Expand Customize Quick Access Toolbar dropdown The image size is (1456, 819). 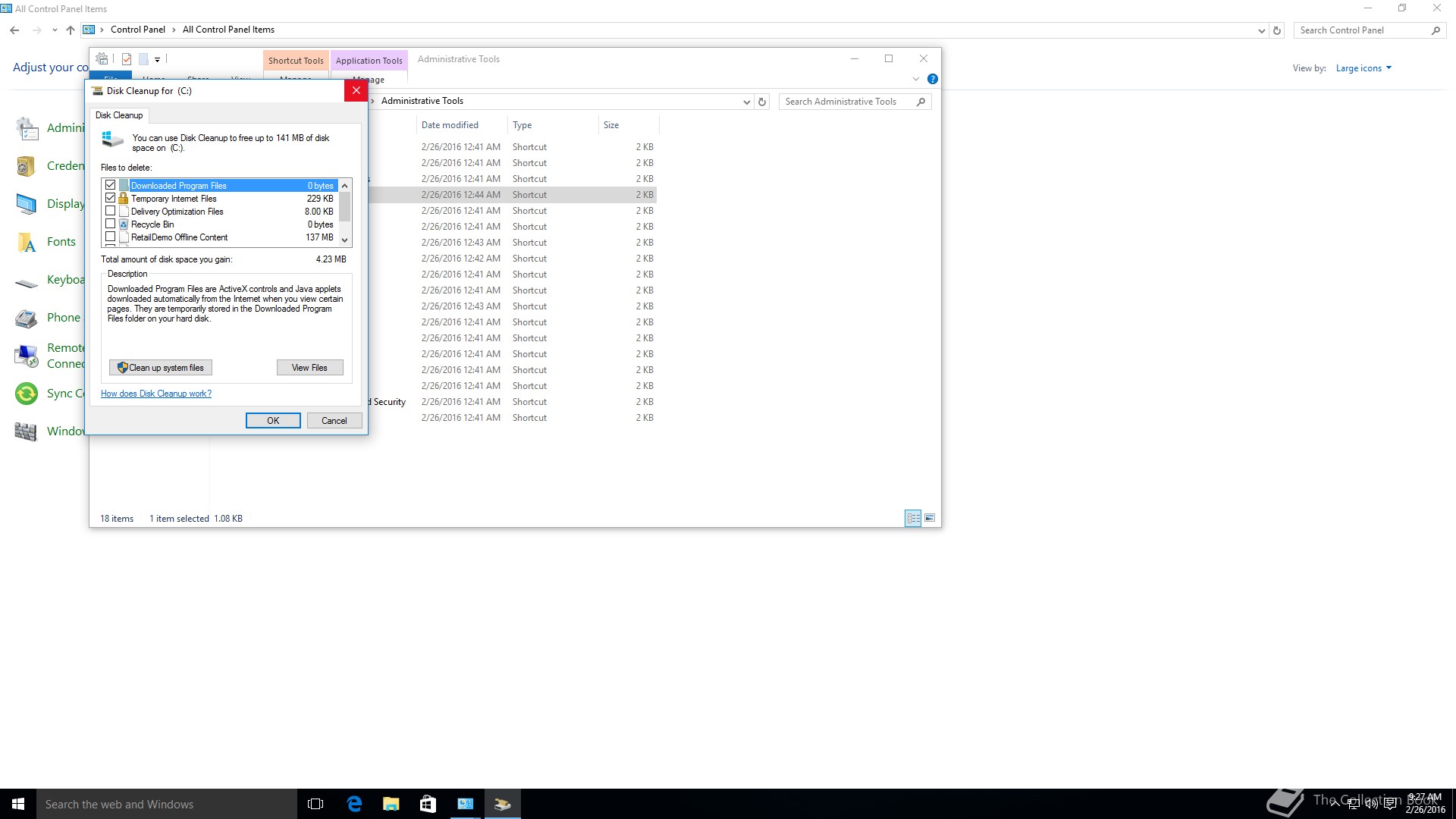click(157, 59)
